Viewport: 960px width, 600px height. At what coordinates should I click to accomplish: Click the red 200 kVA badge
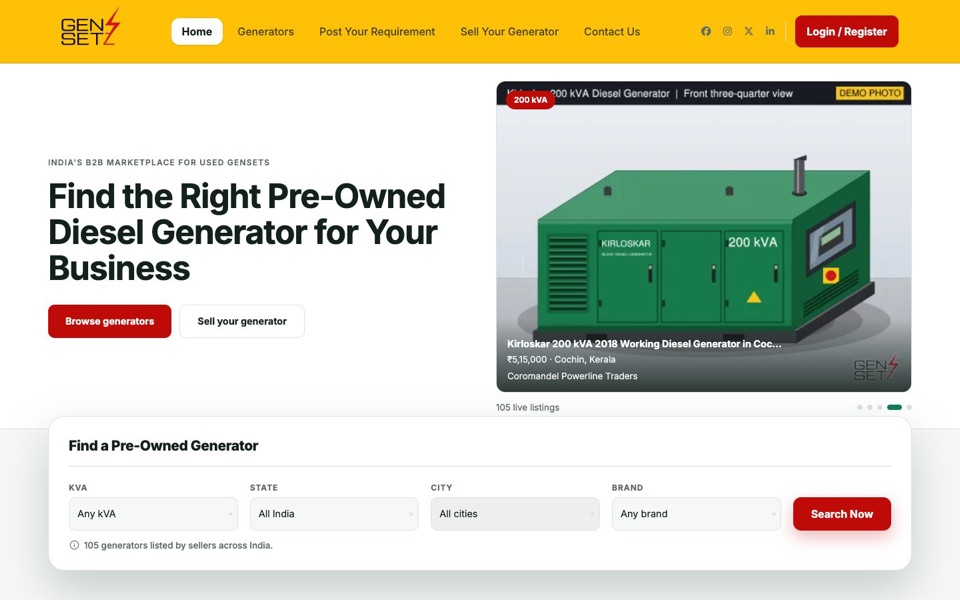pyautogui.click(x=530, y=100)
